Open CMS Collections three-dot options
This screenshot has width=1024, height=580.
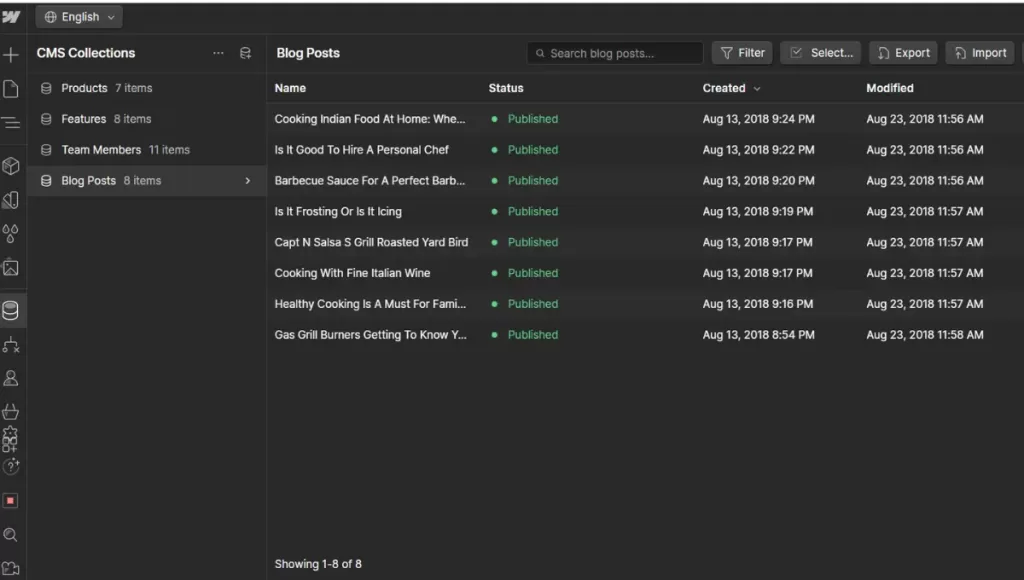[218, 53]
